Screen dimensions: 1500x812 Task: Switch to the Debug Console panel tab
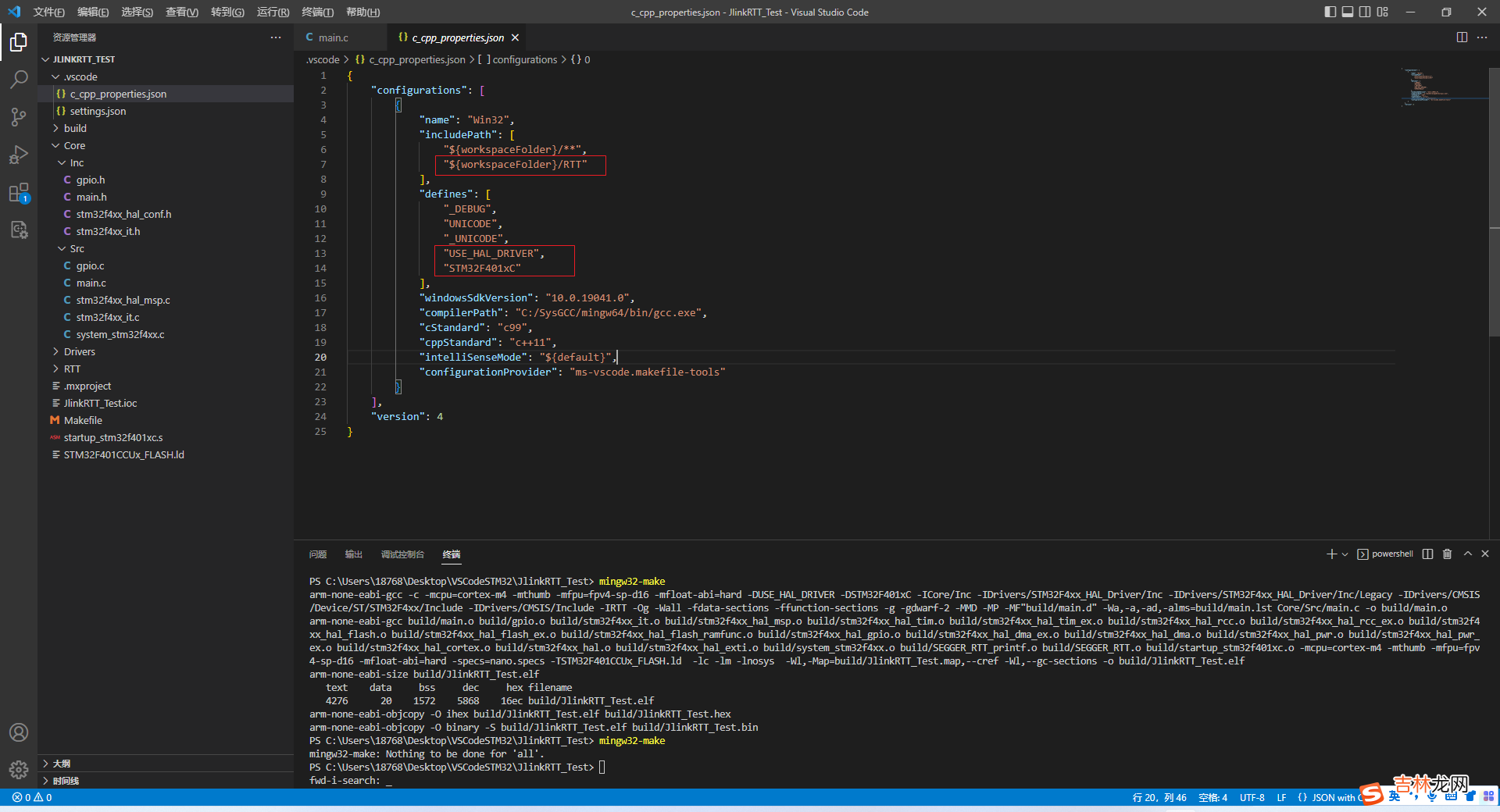[402, 554]
